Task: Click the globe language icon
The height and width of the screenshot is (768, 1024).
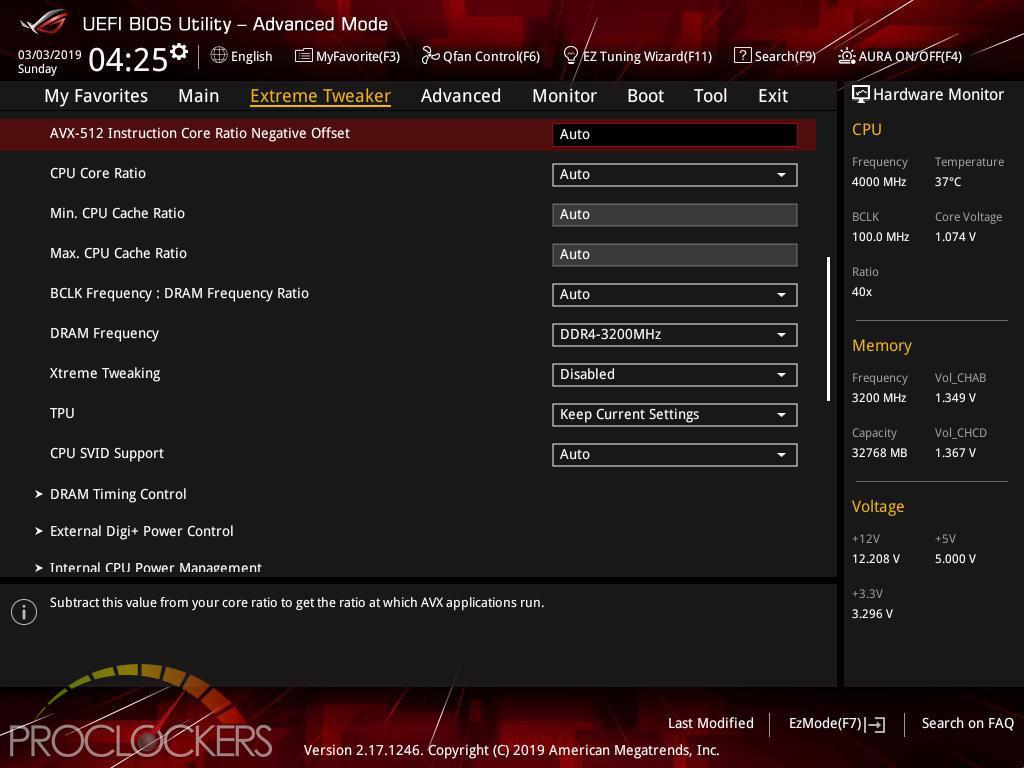Action: click(219, 56)
